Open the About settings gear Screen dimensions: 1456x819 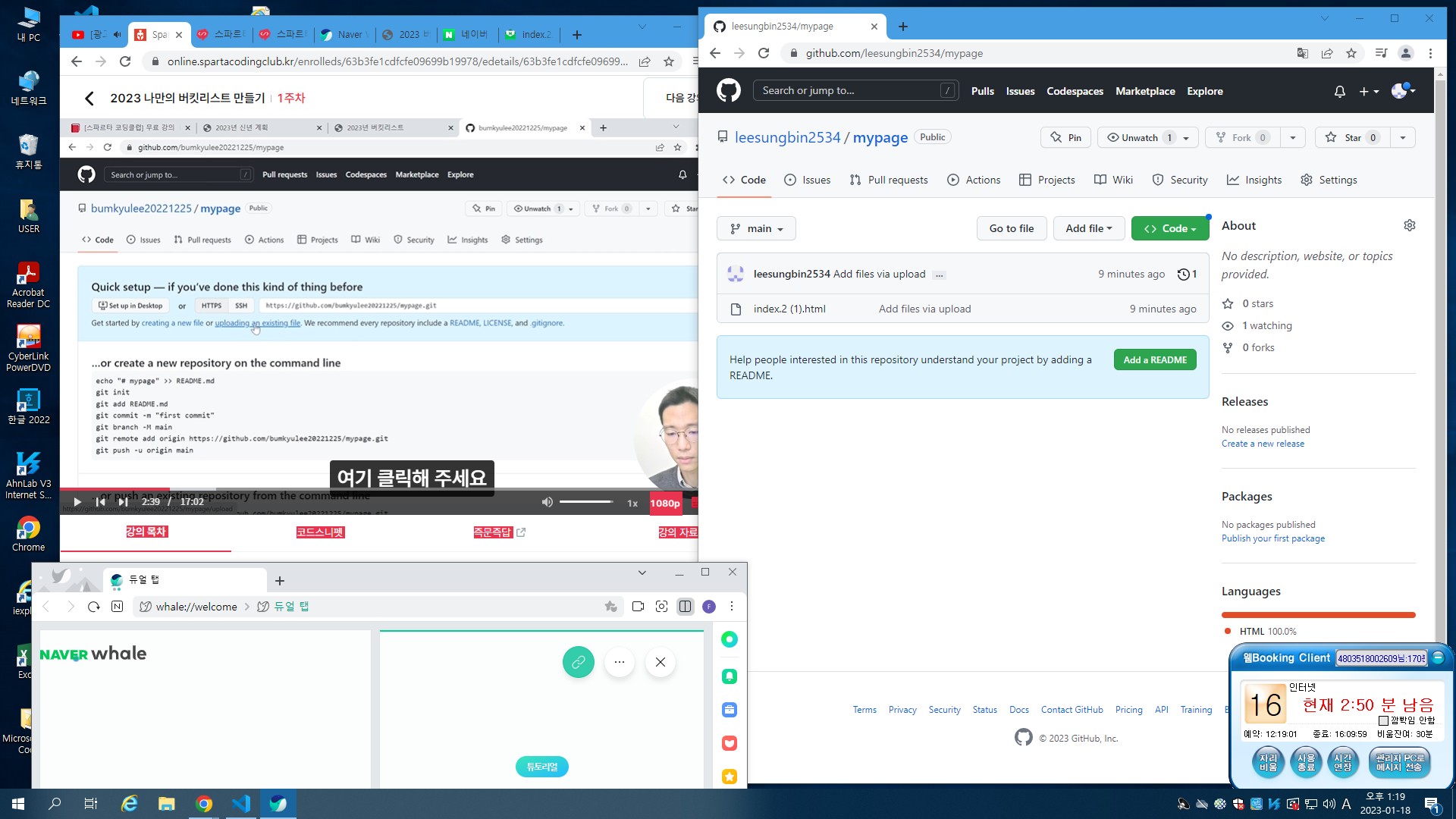tap(1410, 225)
